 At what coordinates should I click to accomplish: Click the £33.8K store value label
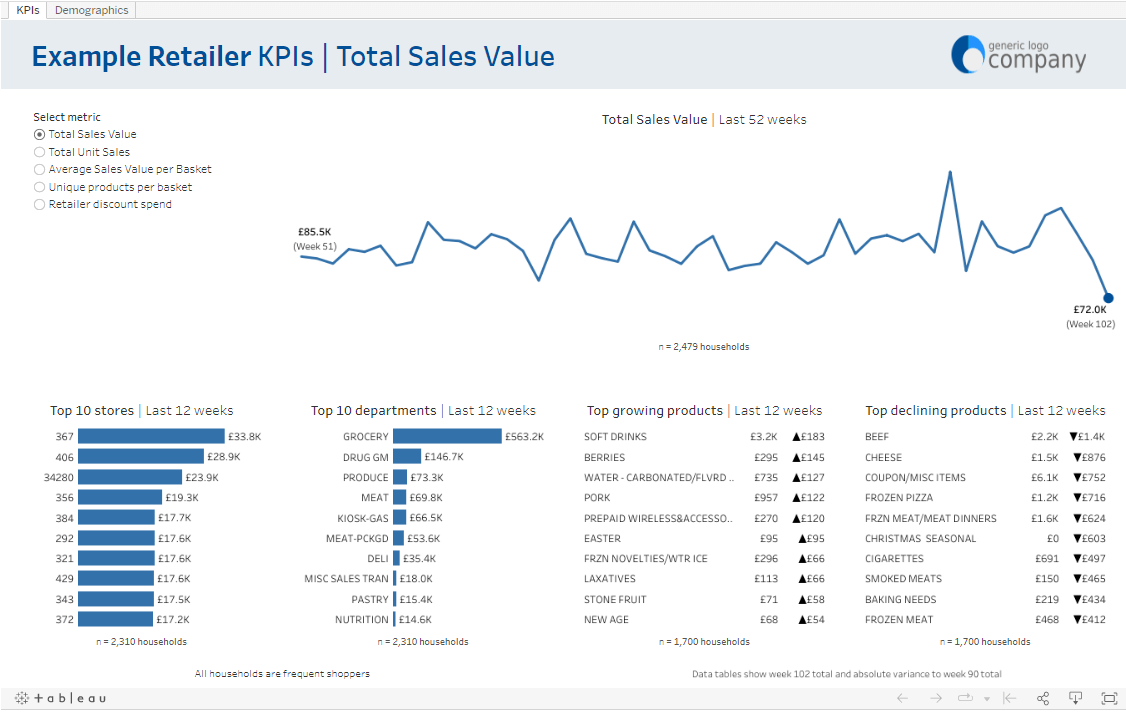[244, 436]
